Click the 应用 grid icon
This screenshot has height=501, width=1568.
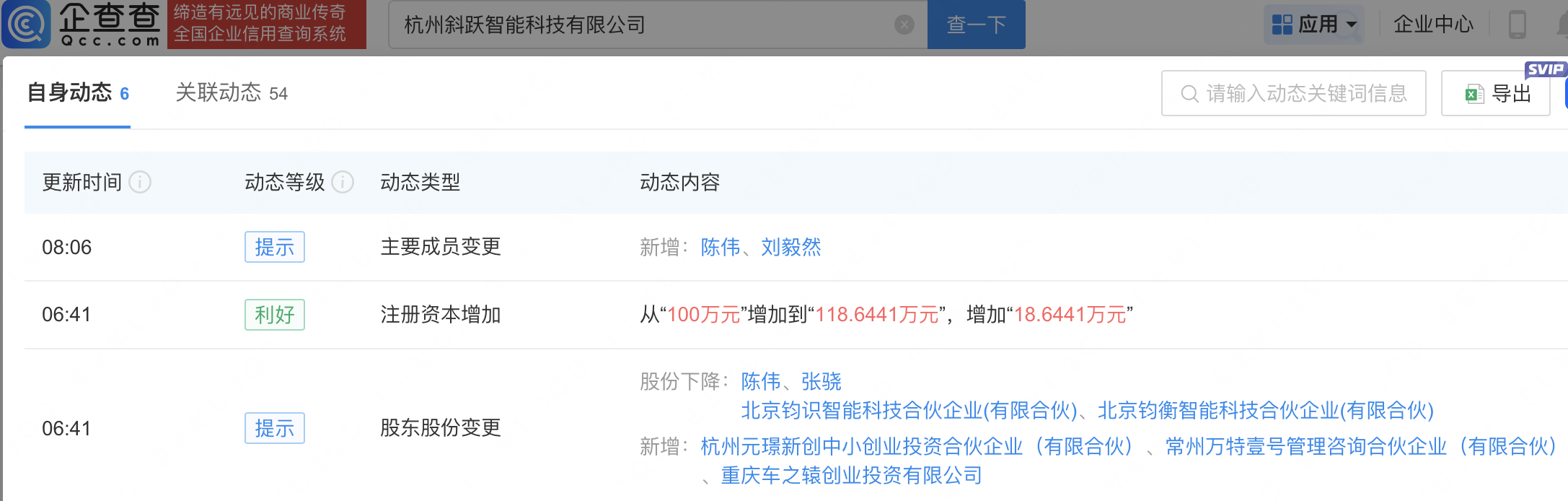[x=1282, y=25]
